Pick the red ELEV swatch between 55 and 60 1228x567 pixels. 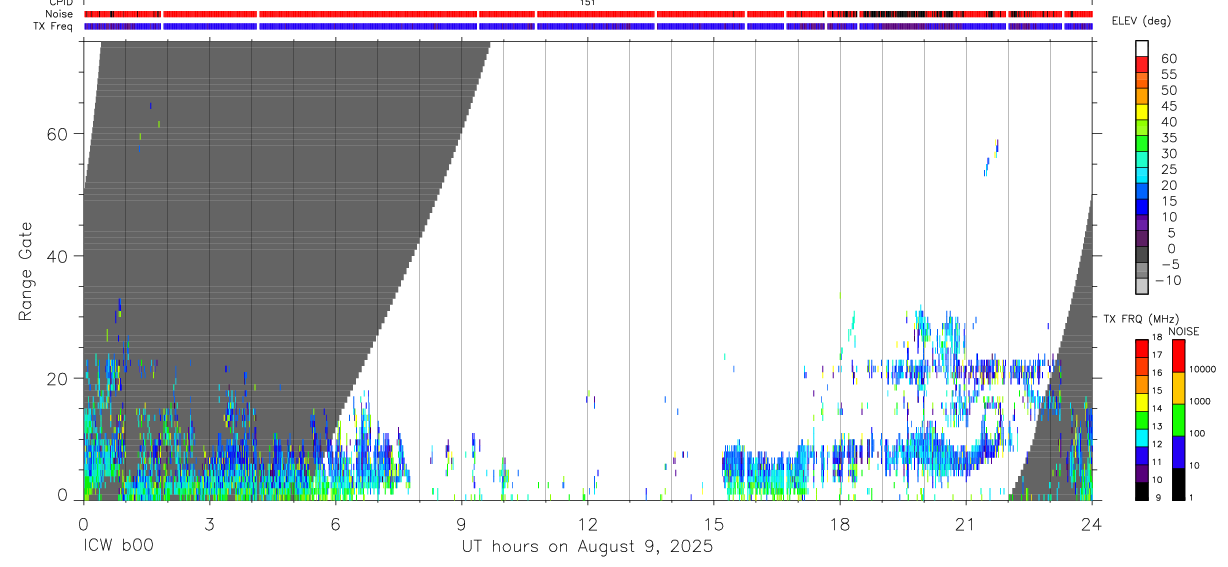1142,64
